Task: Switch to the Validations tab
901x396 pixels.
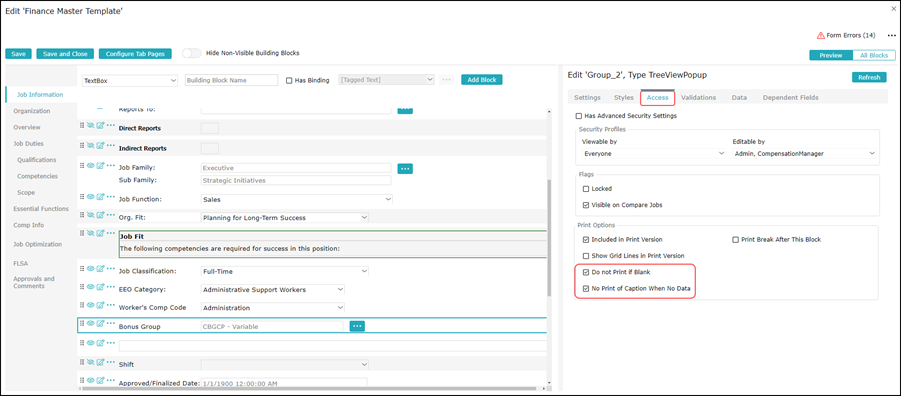Action: coord(699,98)
